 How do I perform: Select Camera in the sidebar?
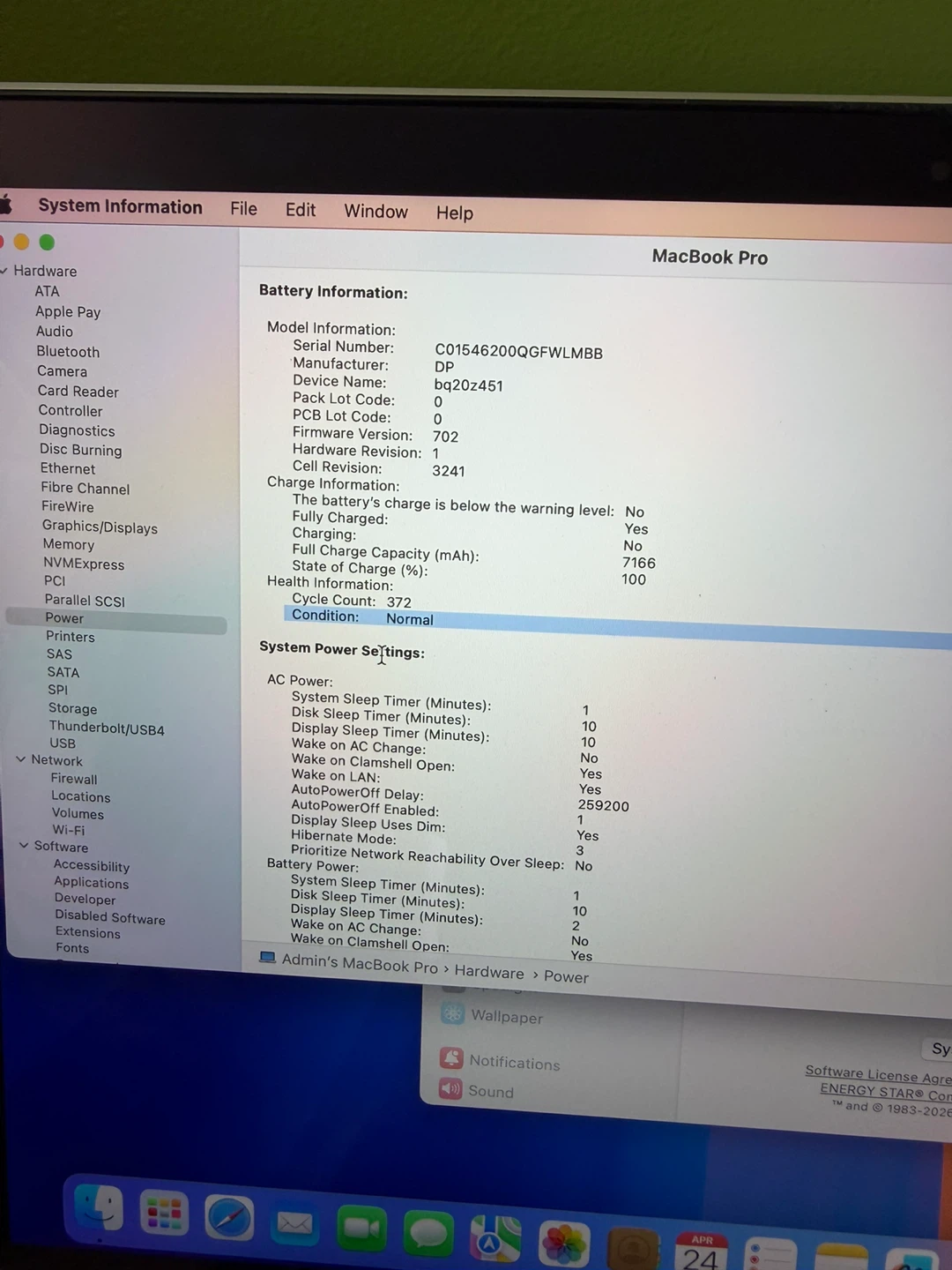click(62, 371)
